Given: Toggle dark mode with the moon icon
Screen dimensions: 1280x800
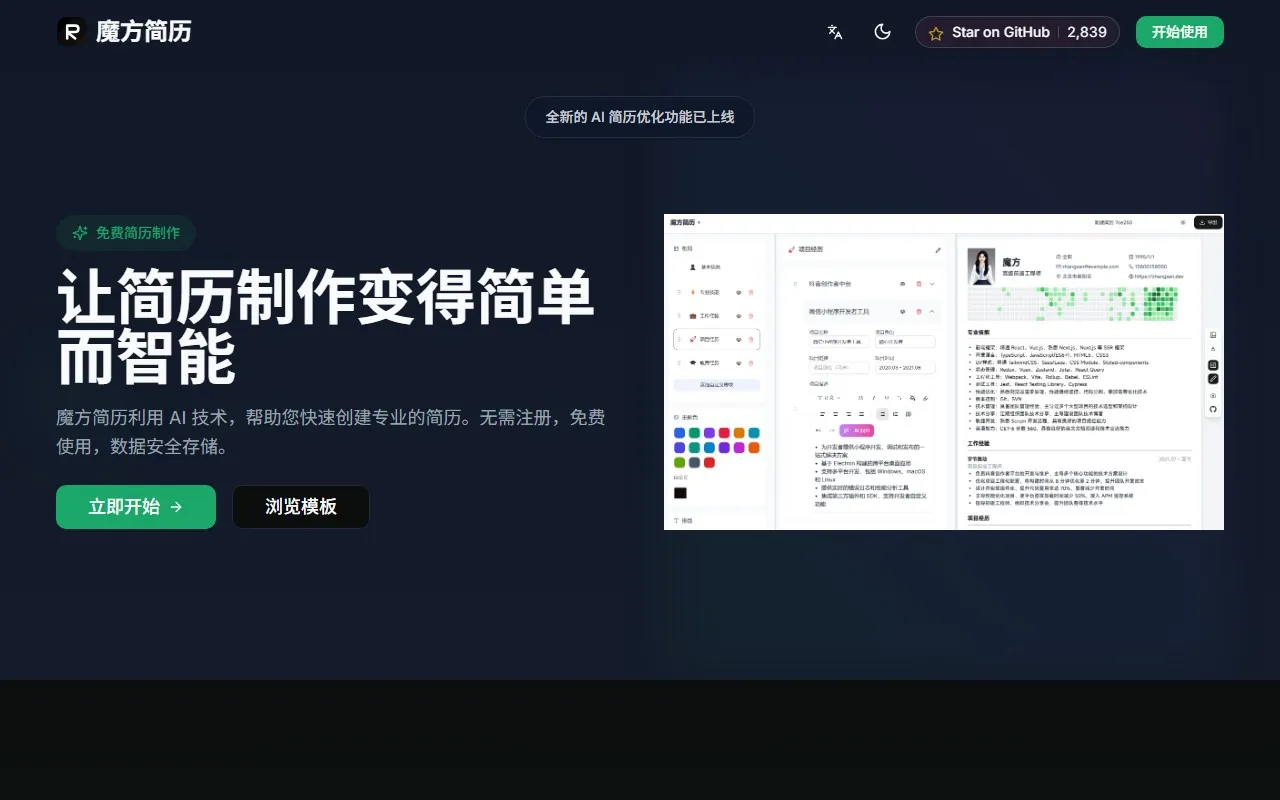Looking at the screenshot, I should pos(882,32).
